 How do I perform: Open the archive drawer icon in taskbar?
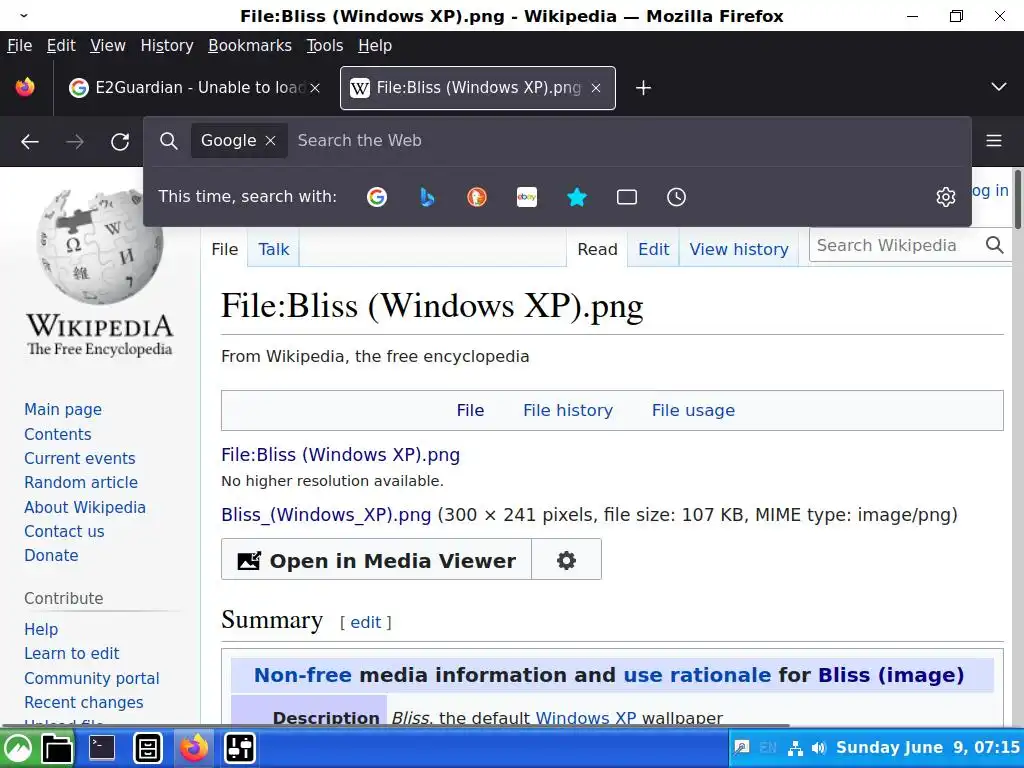(148, 748)
